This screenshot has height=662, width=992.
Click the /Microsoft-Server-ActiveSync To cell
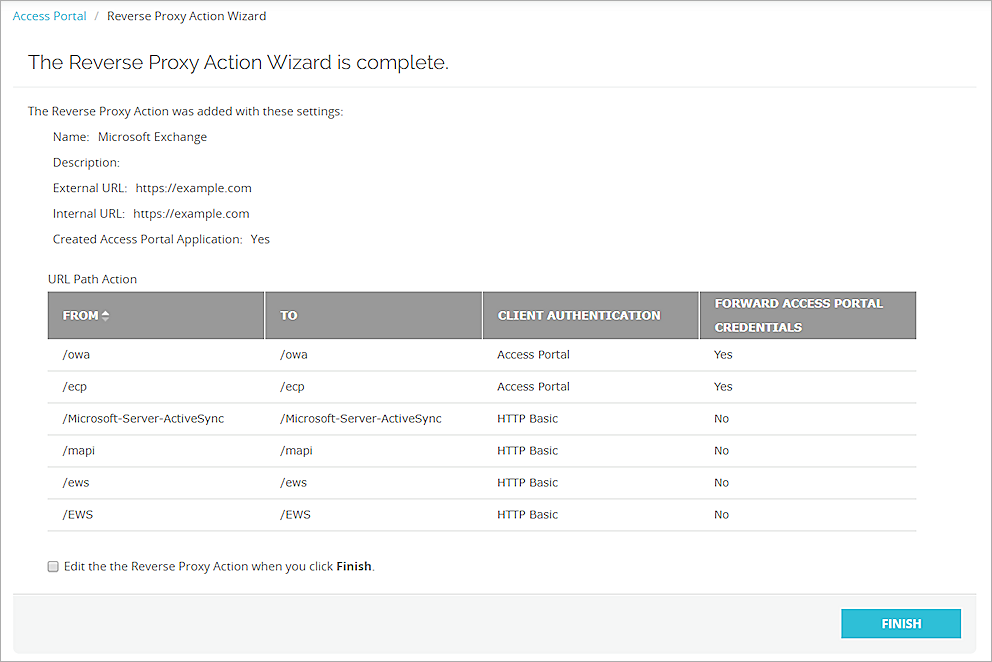pos(361,419)
